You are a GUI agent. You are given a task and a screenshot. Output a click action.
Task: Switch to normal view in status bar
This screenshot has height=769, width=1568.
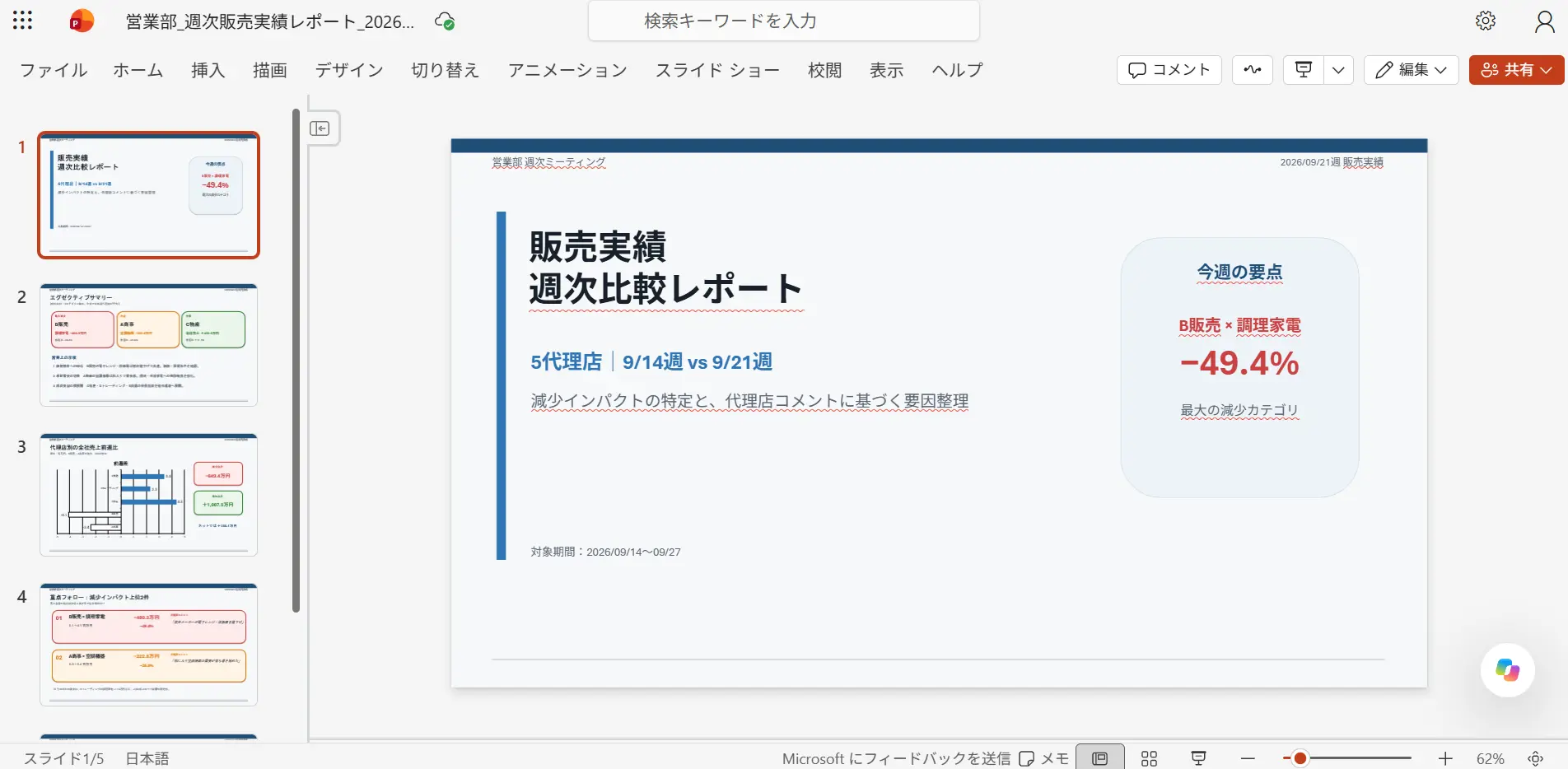pyautogui.click(x=1100, y=758)
